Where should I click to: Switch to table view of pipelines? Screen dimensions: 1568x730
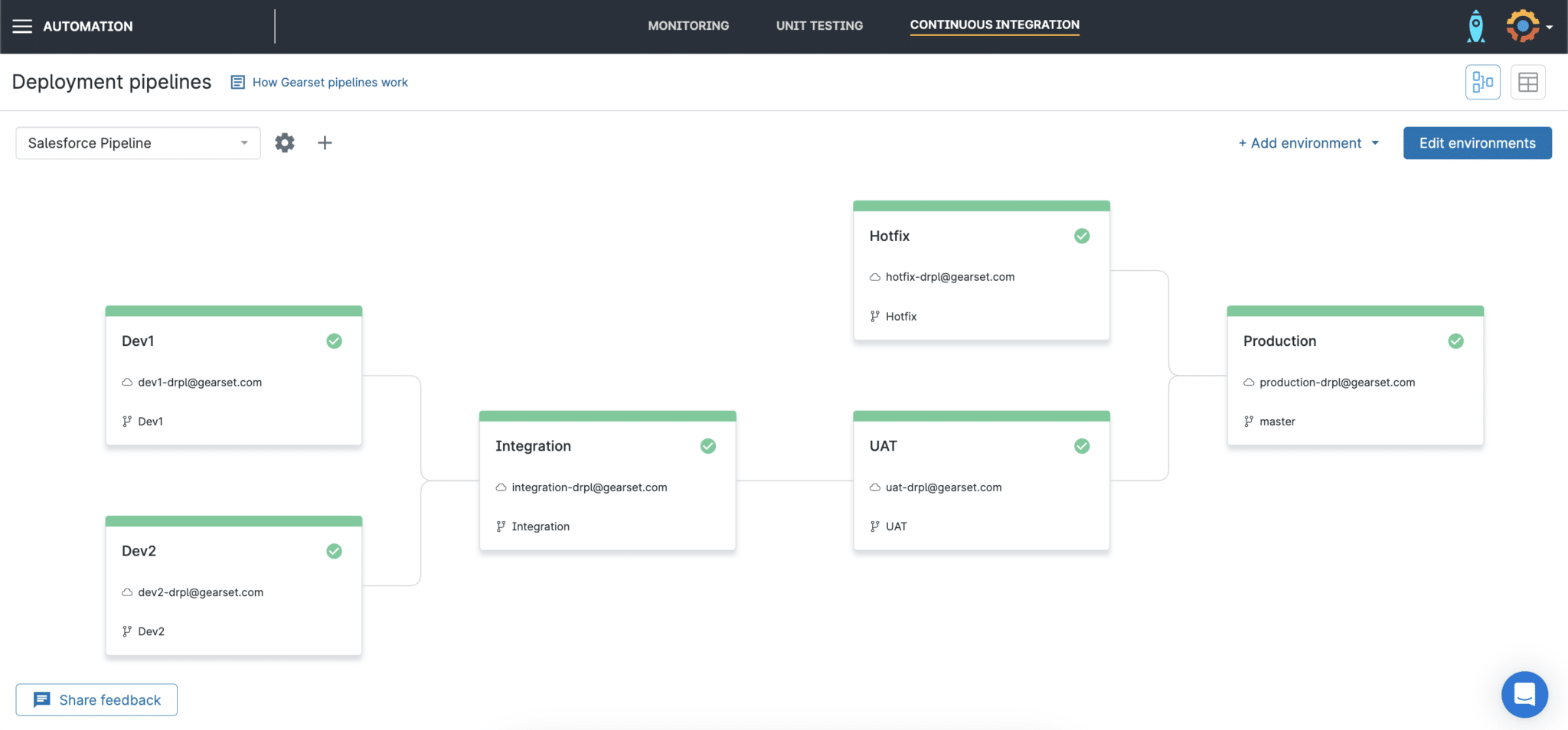pyautogui.click(x=1527, y=82)
